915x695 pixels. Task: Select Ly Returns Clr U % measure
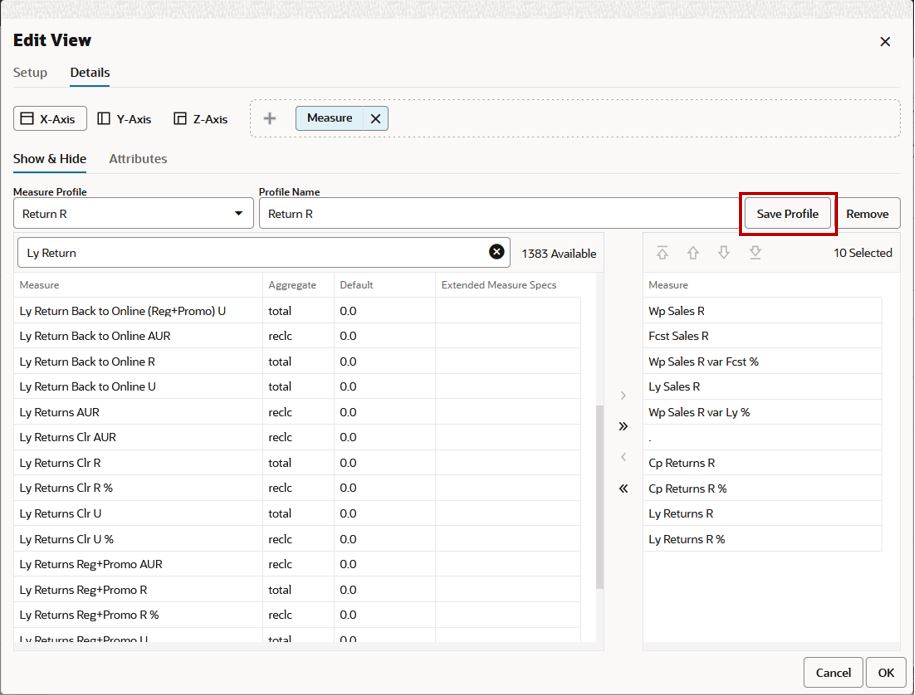pyautogui.click(x=297, y=539)
